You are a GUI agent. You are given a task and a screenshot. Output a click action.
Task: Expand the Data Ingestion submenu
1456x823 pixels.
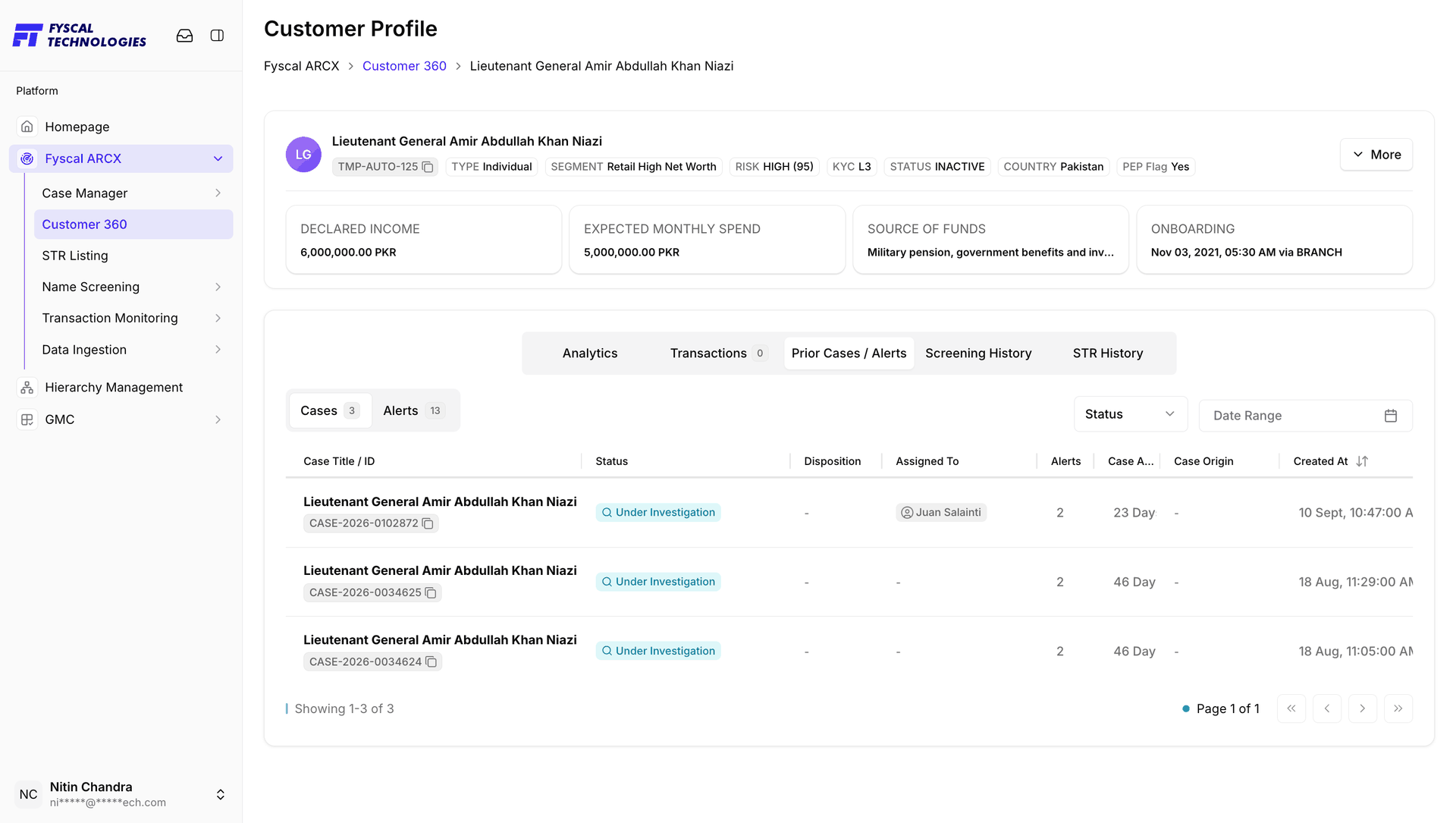(218, 350)
